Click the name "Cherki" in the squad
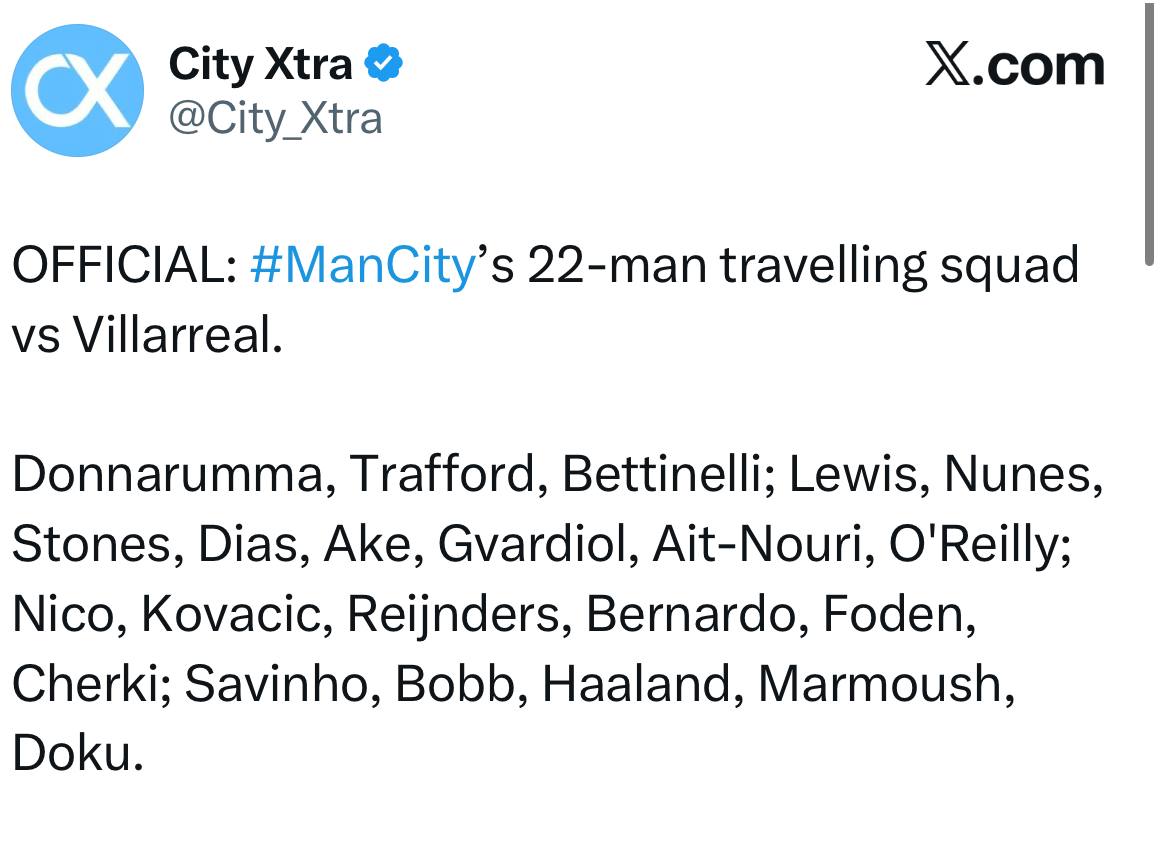This screenshot has height=849, width=1163. (x=85, y=684)
